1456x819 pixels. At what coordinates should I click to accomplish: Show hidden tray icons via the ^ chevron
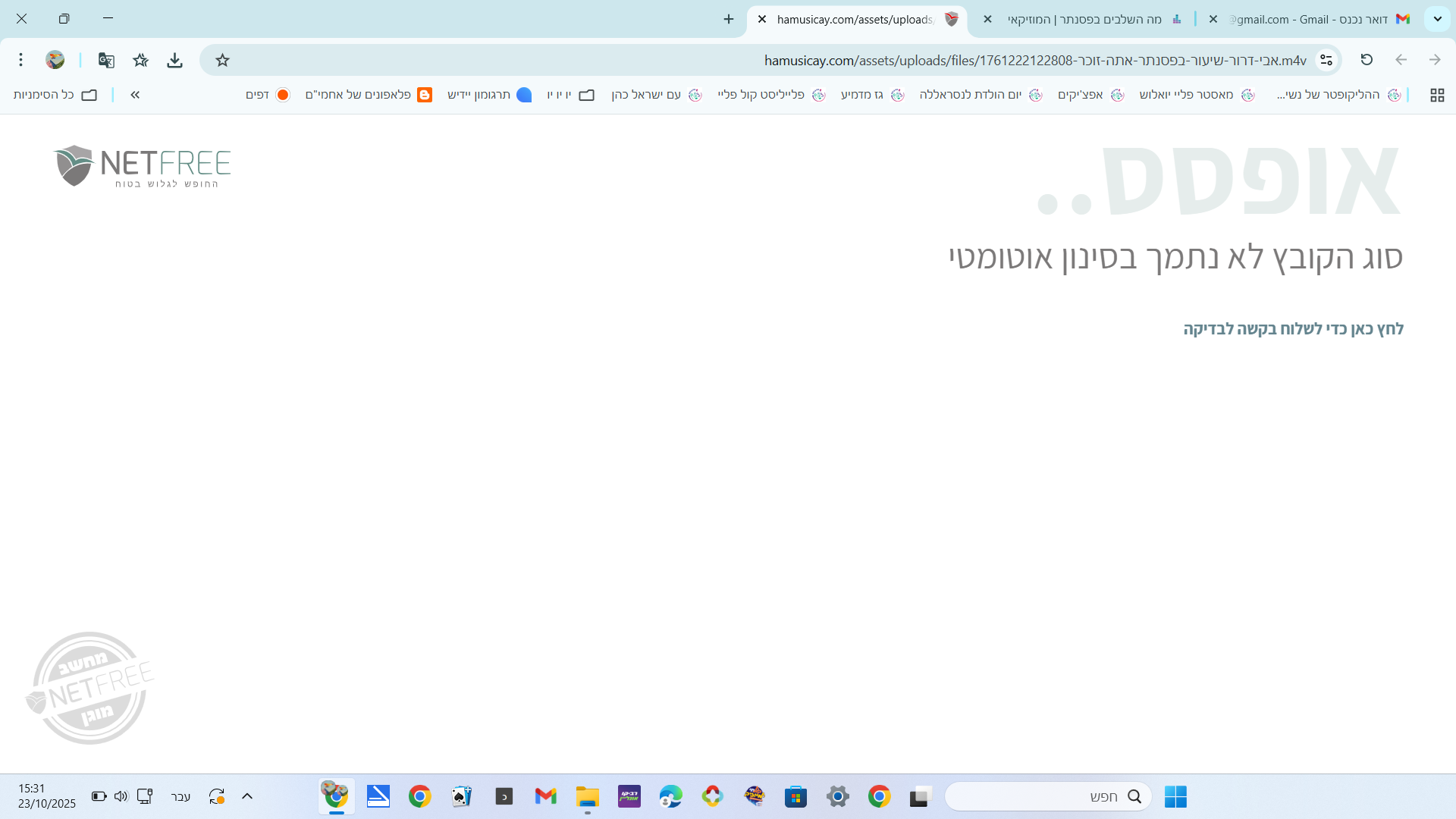pos(247,796)
